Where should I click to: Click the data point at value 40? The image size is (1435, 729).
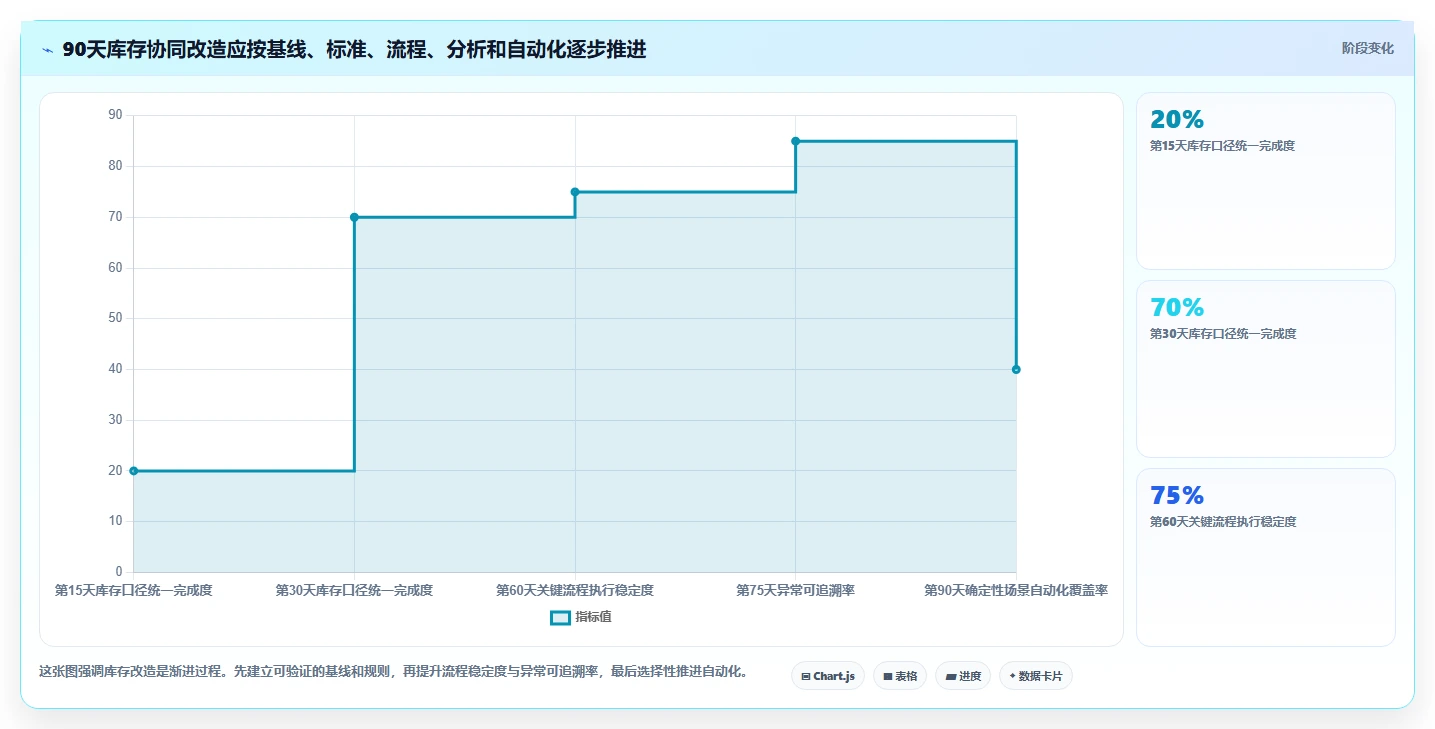(1016, 369)
